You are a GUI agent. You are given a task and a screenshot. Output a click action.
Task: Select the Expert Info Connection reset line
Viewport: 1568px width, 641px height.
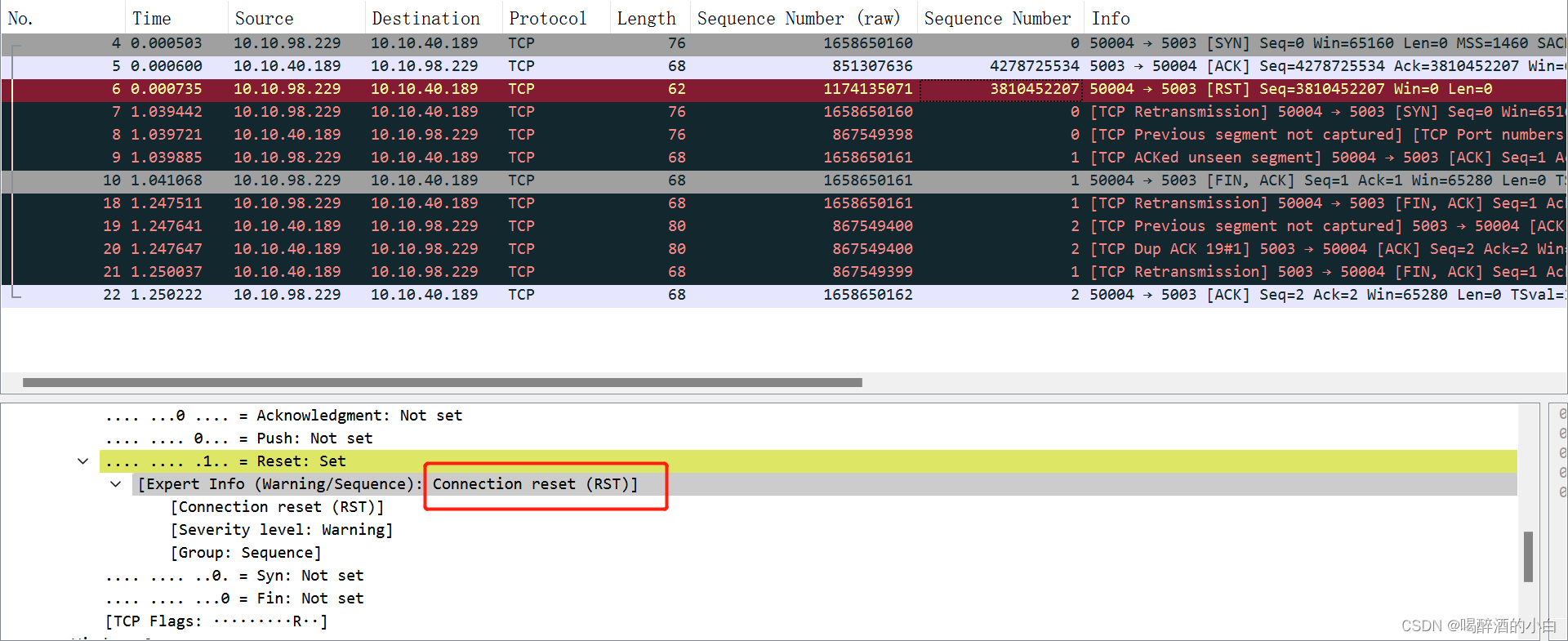click(825, 484)
